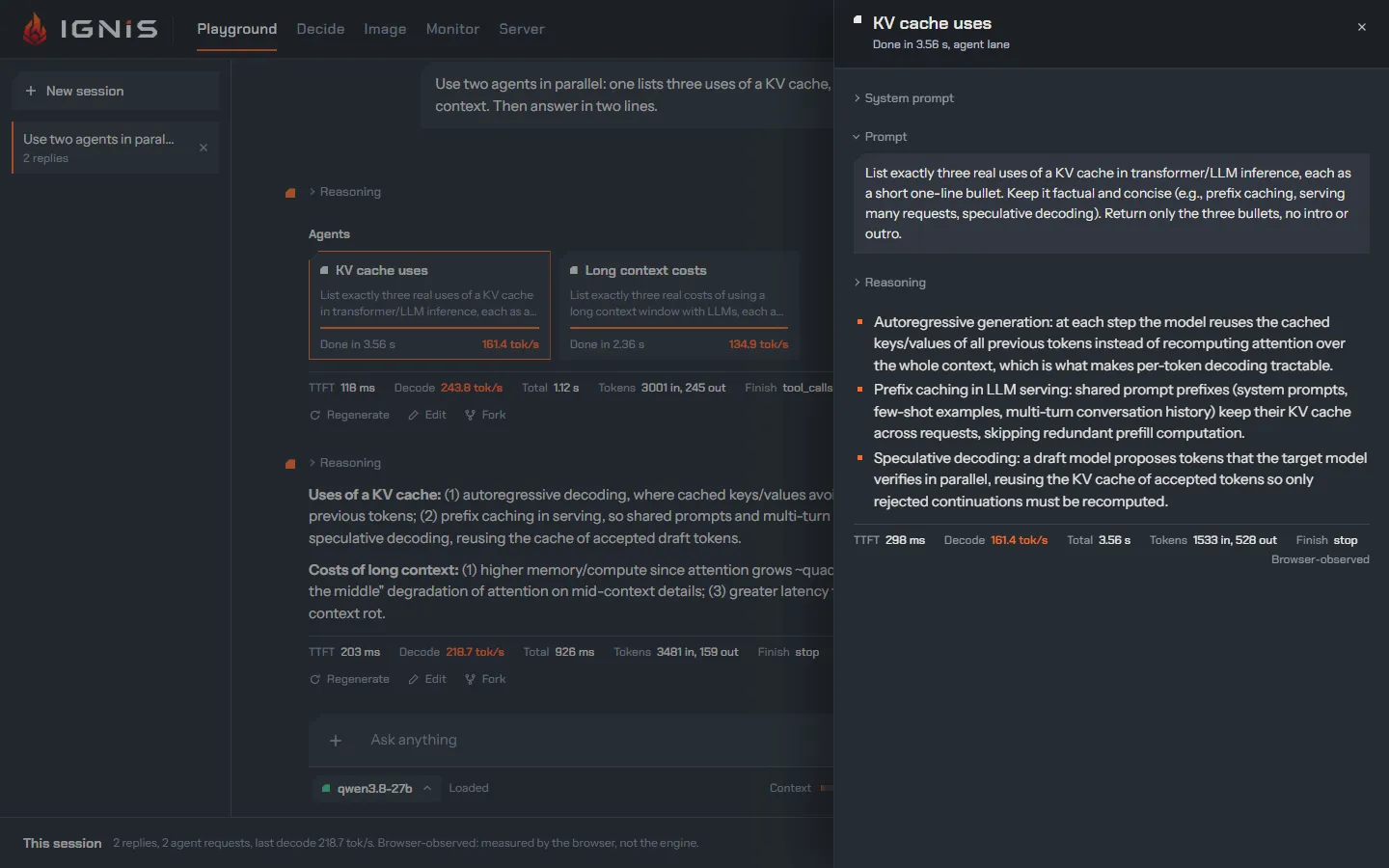Viewport: 1389px width, 868px height.
Task: Expand Reasoning in the KV cache uses panel
Action: [x=890, y=283]
